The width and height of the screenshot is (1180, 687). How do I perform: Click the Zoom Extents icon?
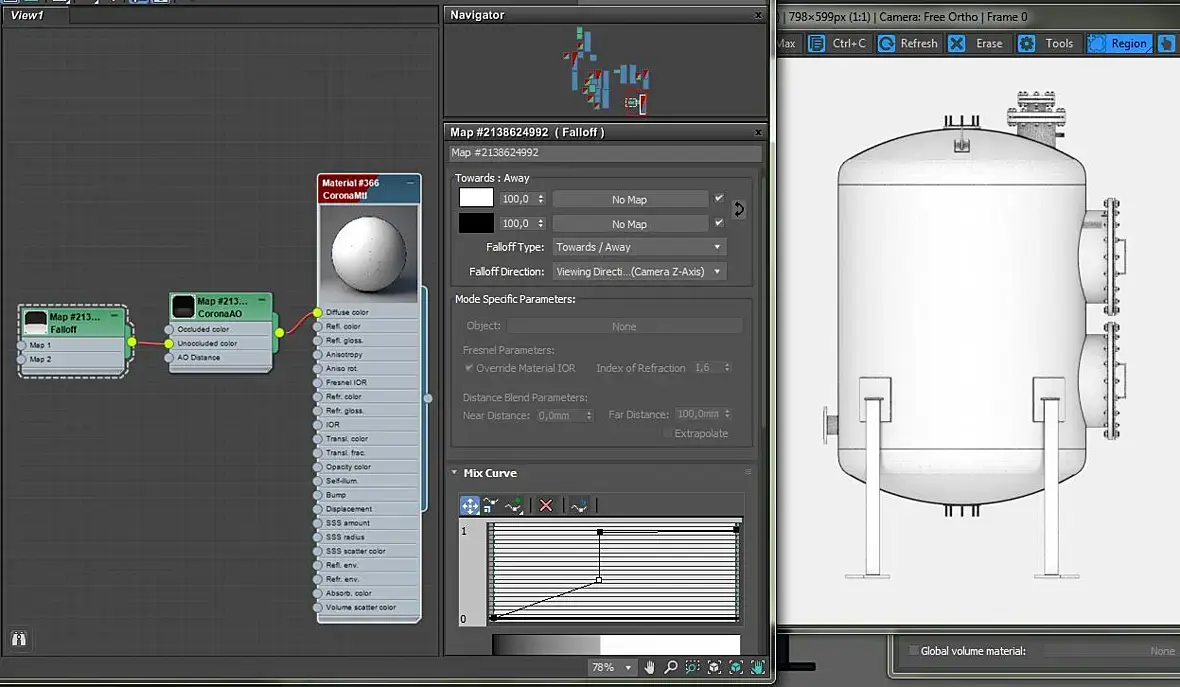715,667
